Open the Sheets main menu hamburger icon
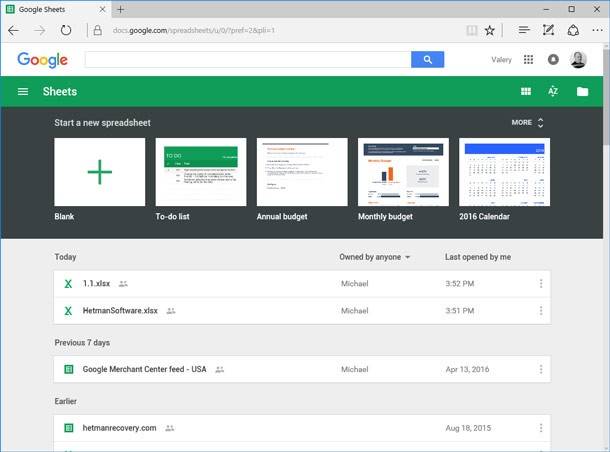610x452 pixels. (x=23, y=91)
